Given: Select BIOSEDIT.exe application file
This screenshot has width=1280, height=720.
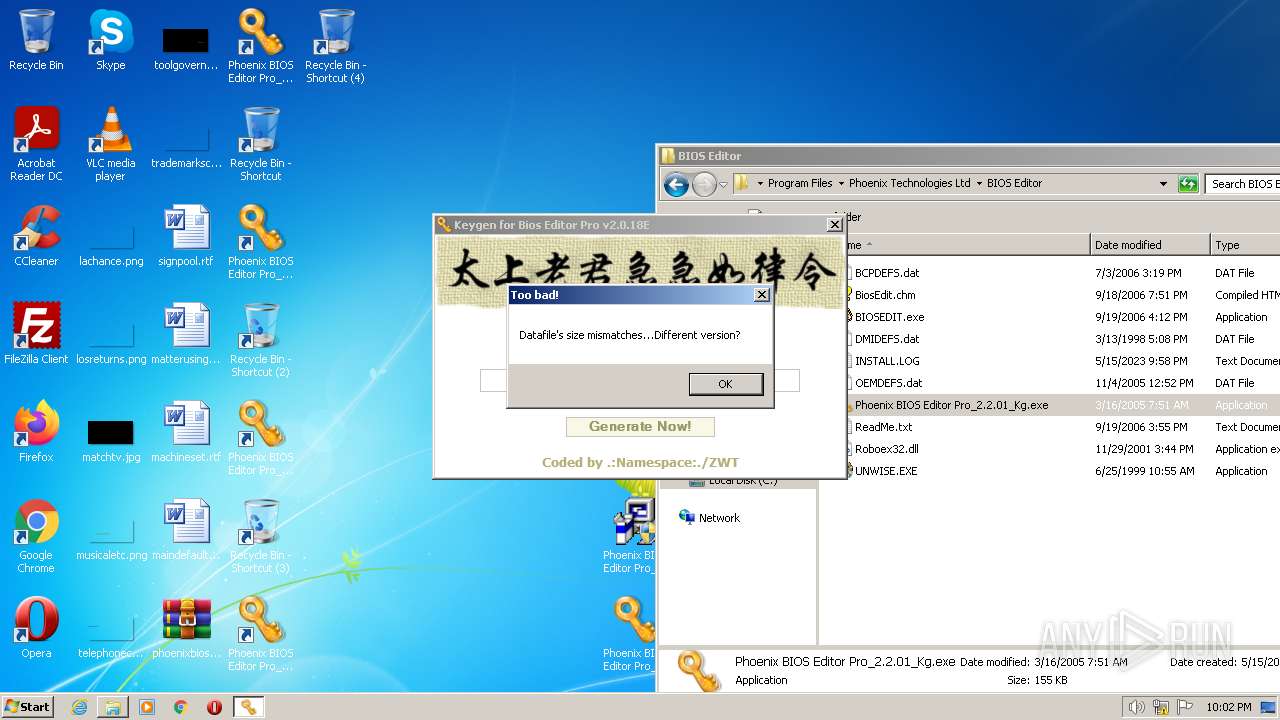Looking at the screenshot, I should tap(889, 317).
